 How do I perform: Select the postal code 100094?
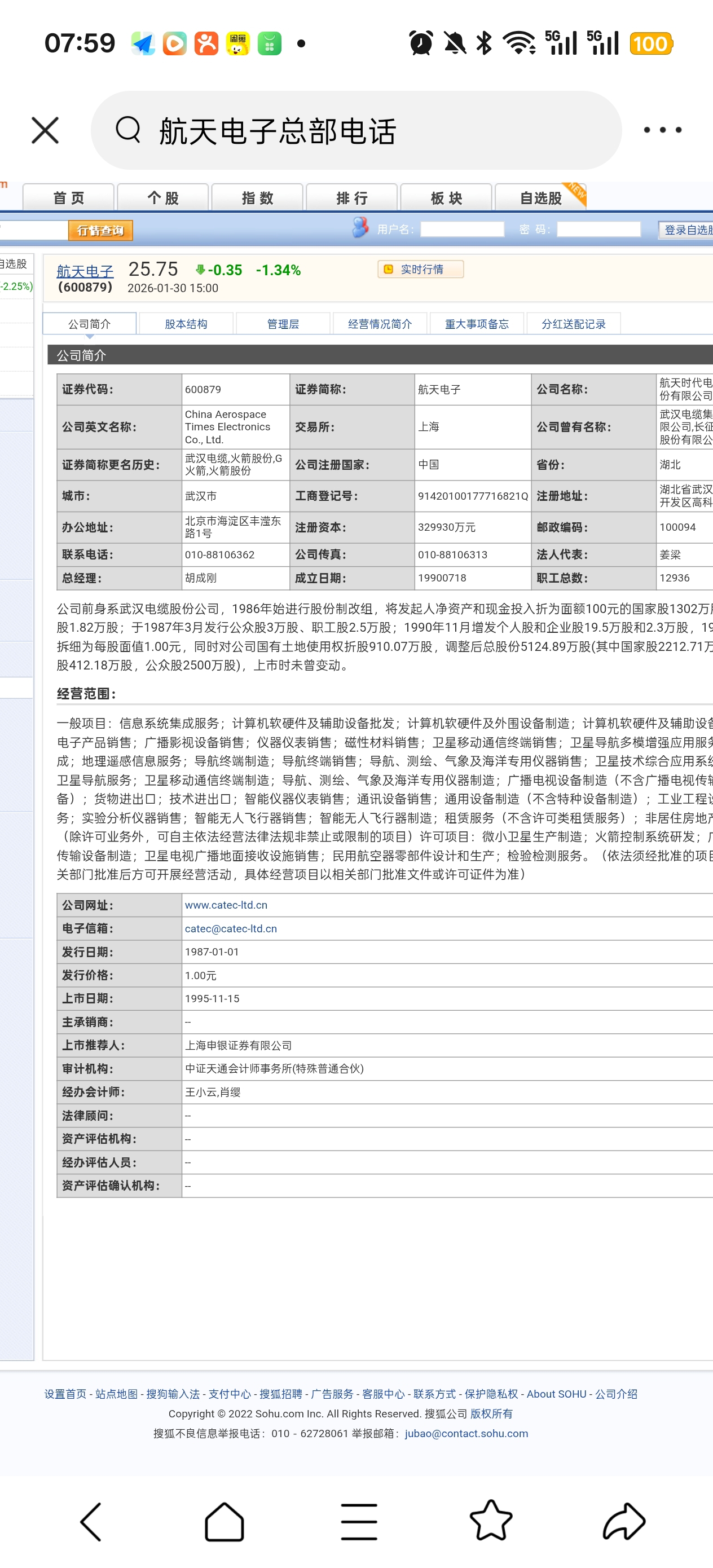click(x=677, y=527)
